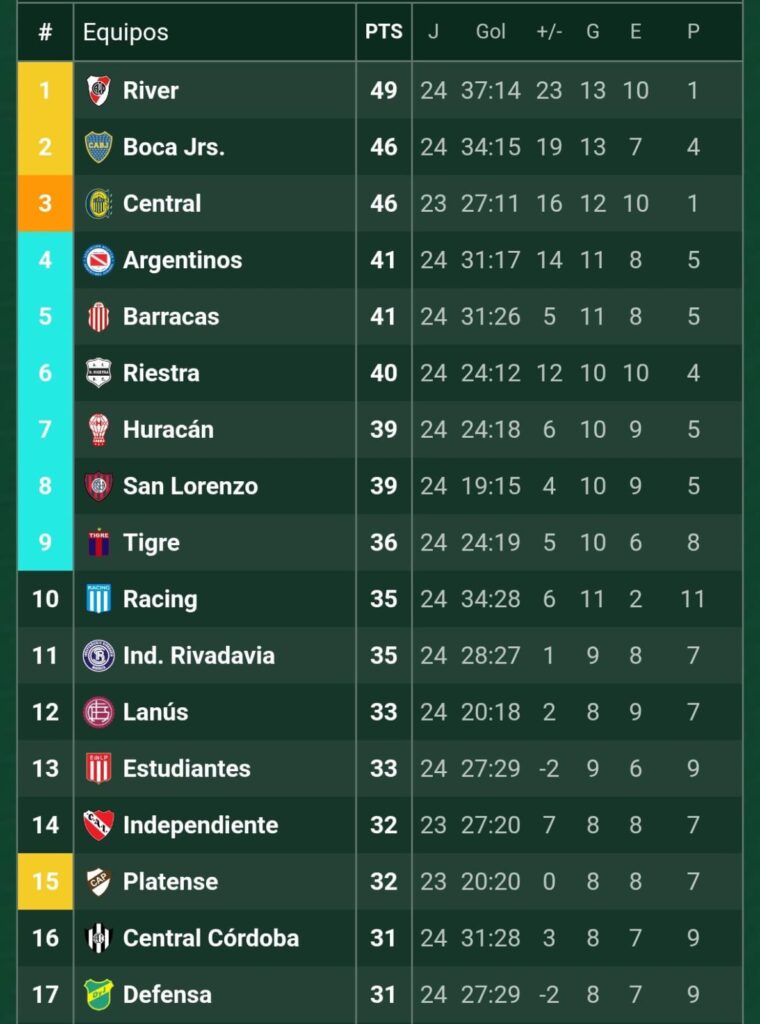Click the Barracas striped shield icon
Image resolution: width=760 pixels, height=1024 pixels.
tap(99, 317)
